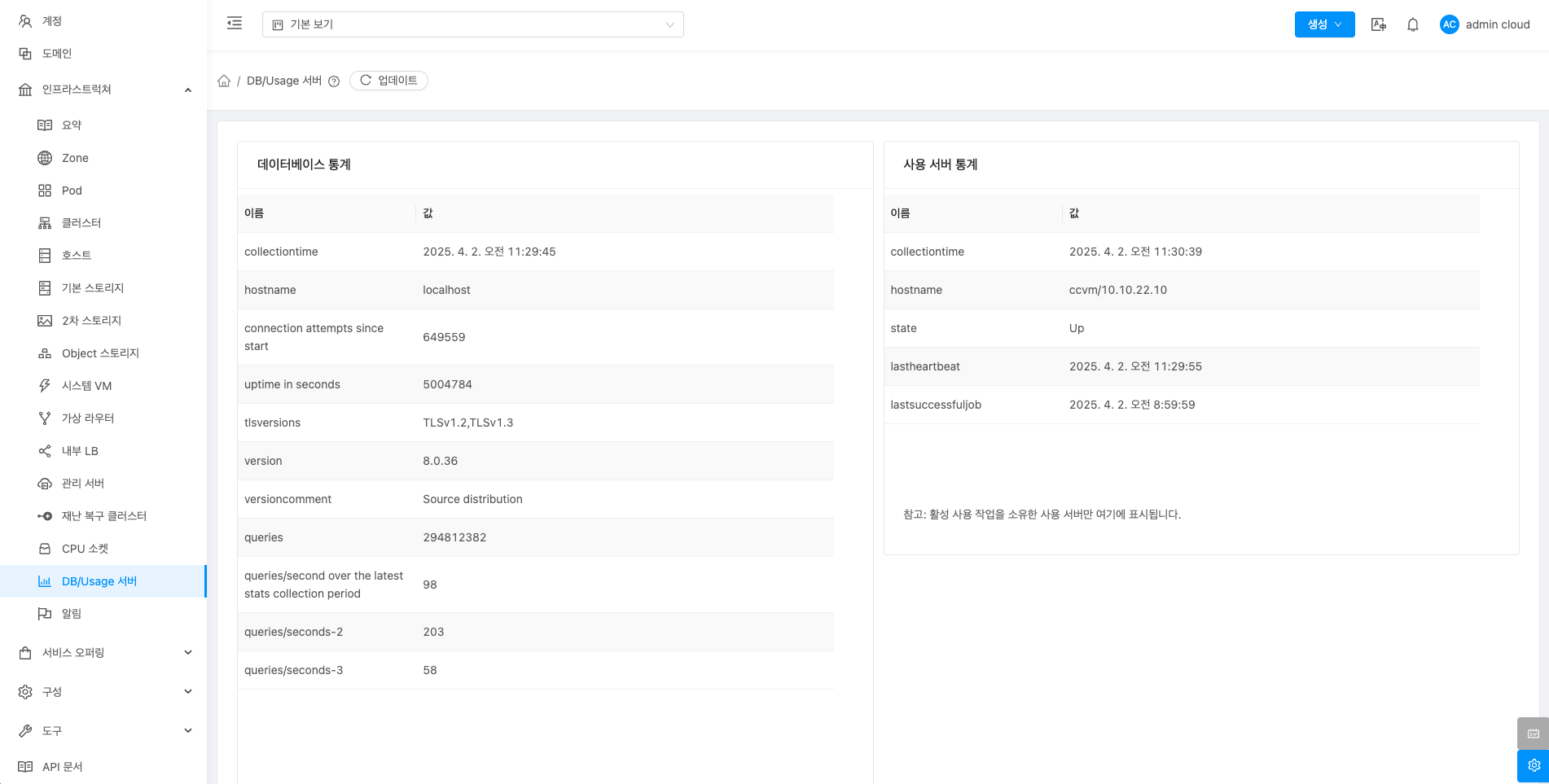Screen dimensions: 1549x784
Task: Navigate to the 호스트 page
Action: [x=77, y=256]
